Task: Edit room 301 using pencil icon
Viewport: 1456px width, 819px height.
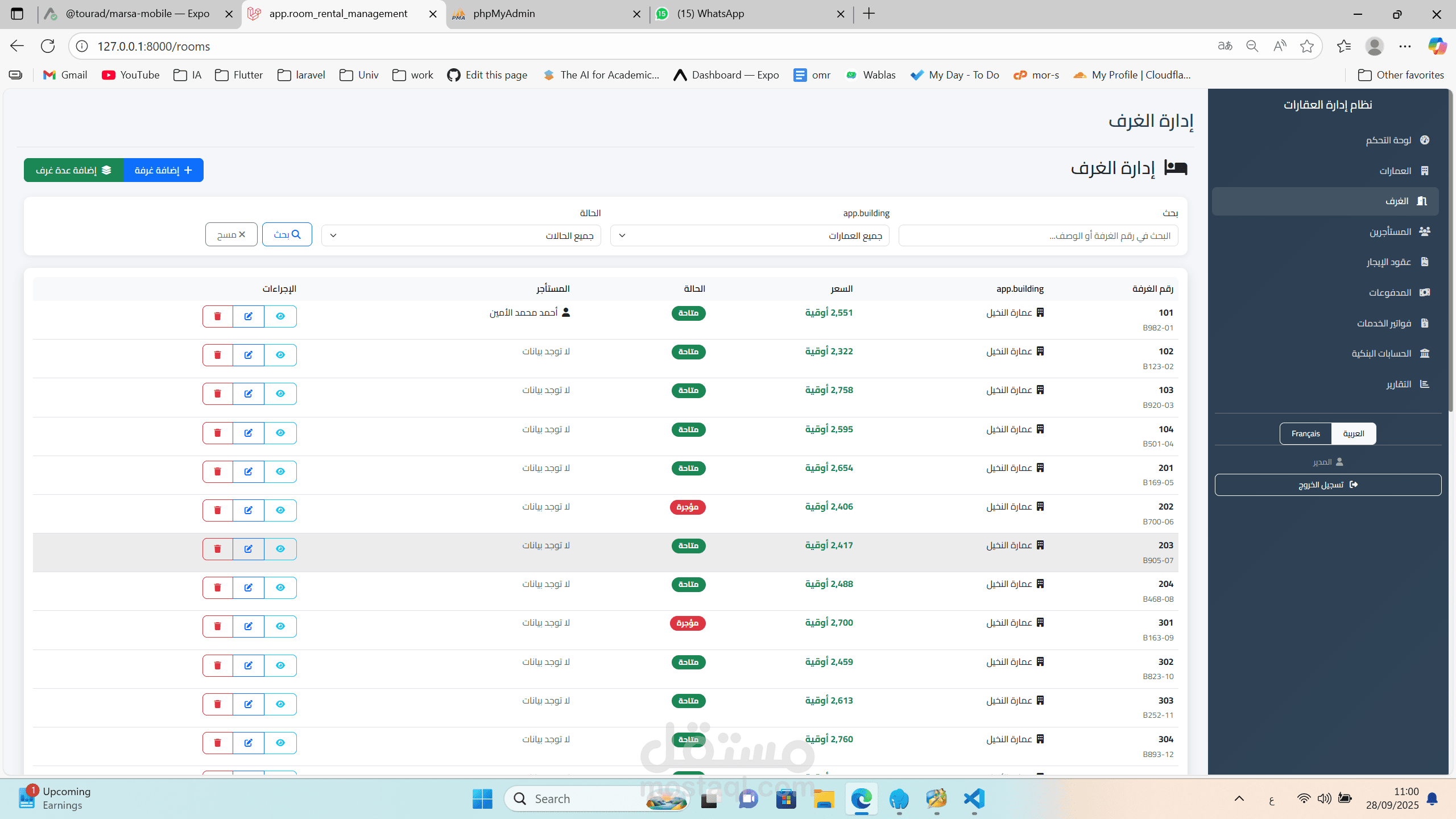Action: point(249,626)
